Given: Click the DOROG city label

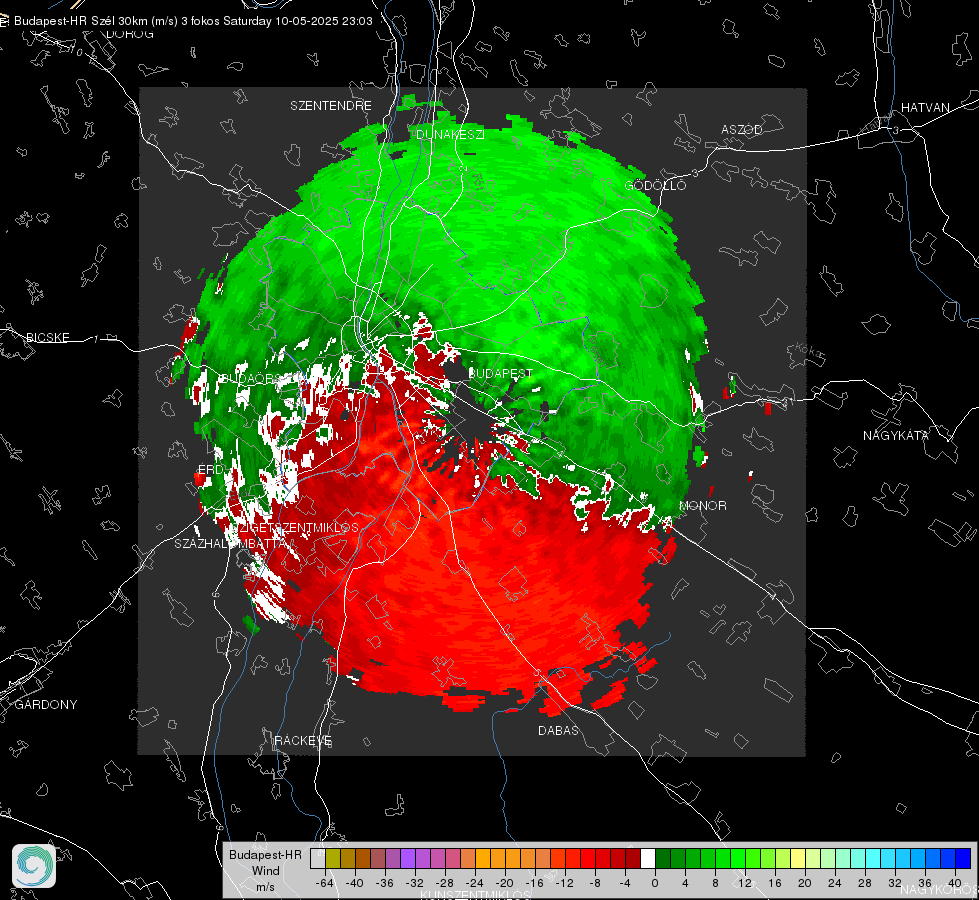Looking at the screenshot, I should 130,34.
